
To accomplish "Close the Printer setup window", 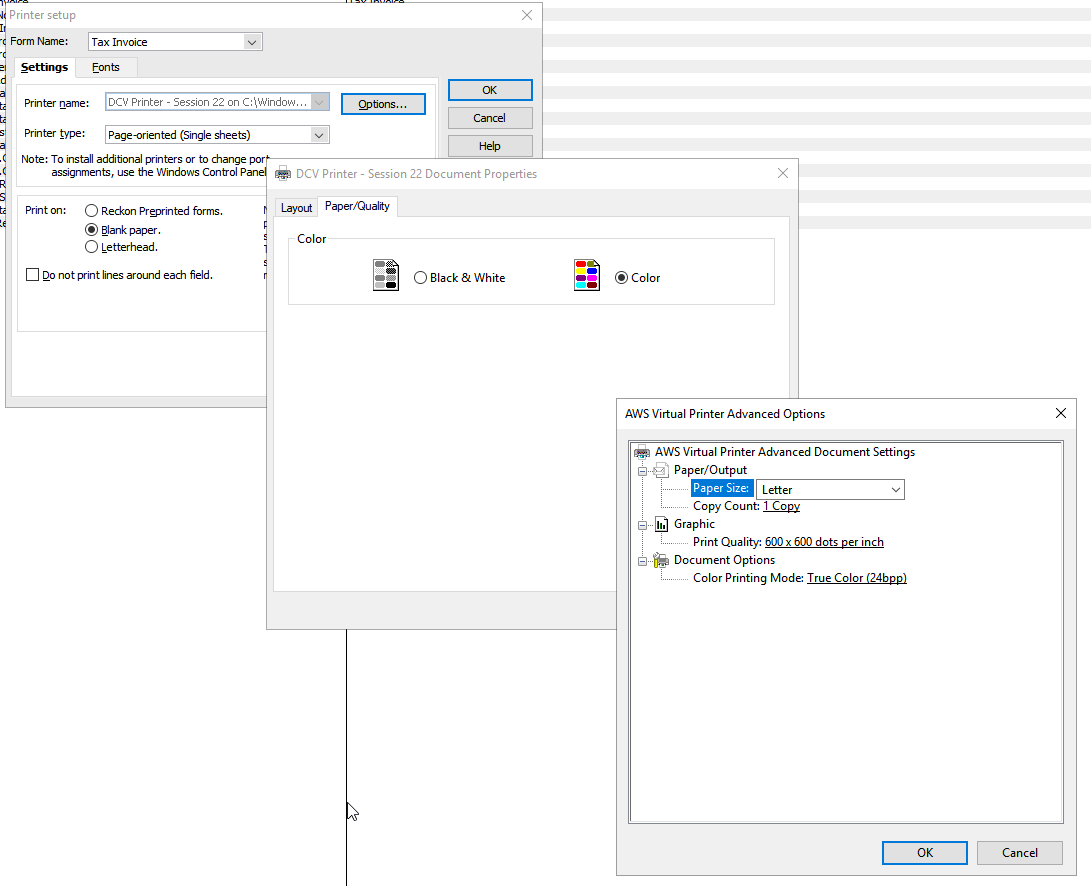I will pos(527,15).
